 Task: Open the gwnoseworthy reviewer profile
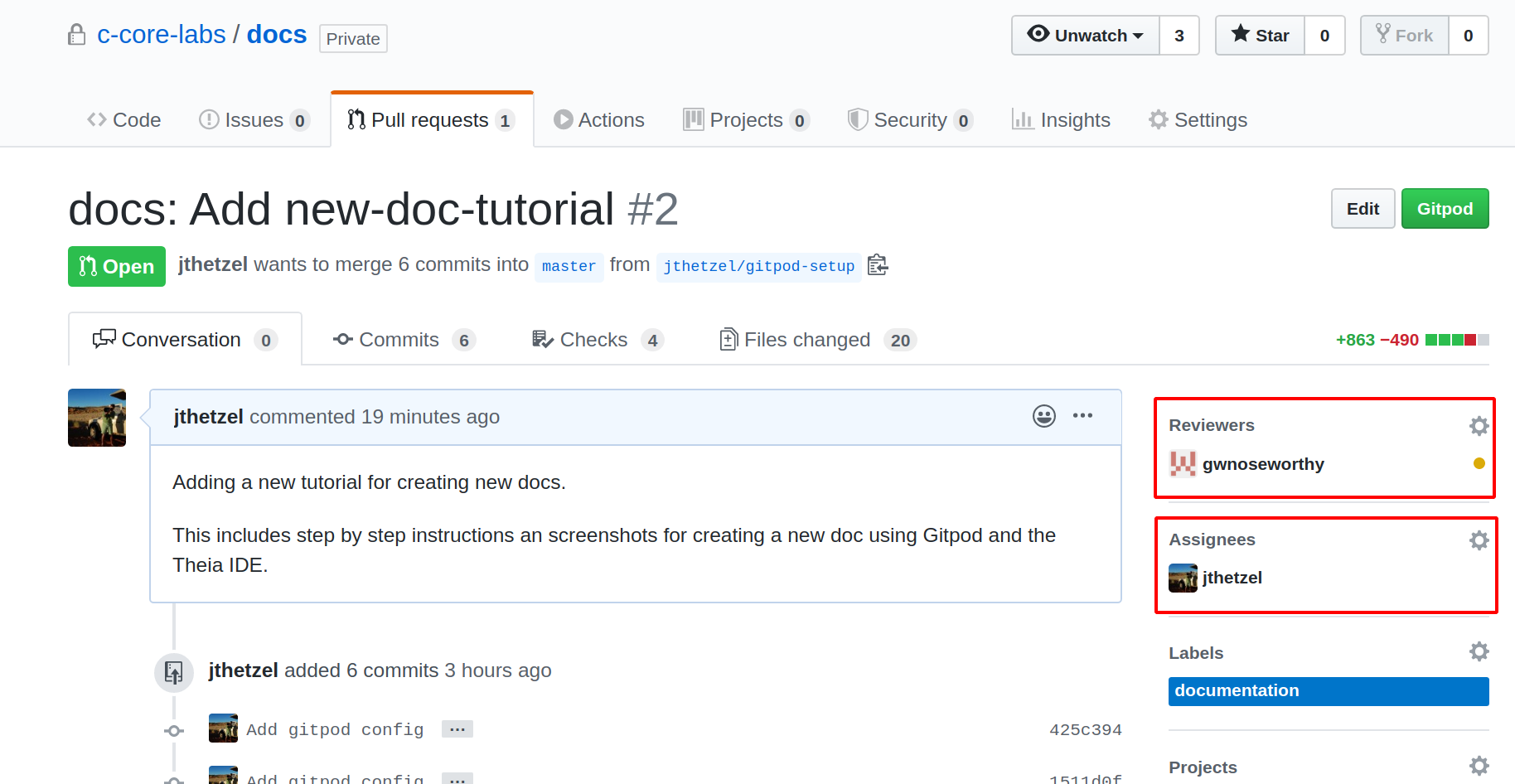click(1263, 463)
